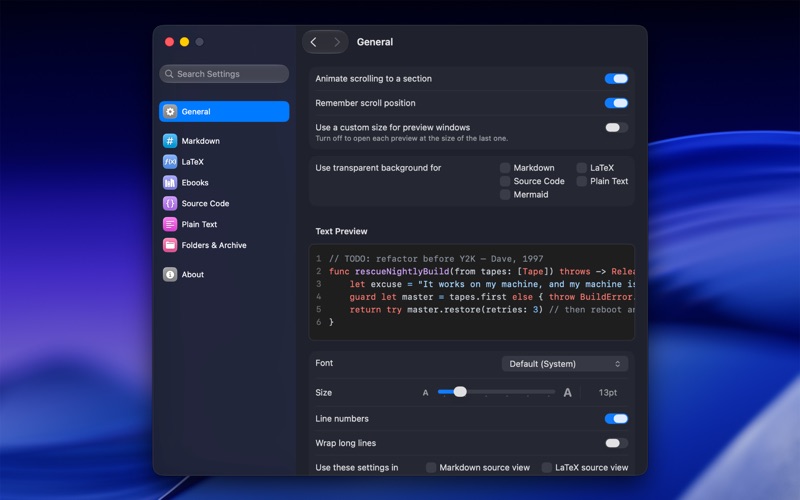Click the yellow minimize window button
800x500 pixels.
[x=184, y=42]
